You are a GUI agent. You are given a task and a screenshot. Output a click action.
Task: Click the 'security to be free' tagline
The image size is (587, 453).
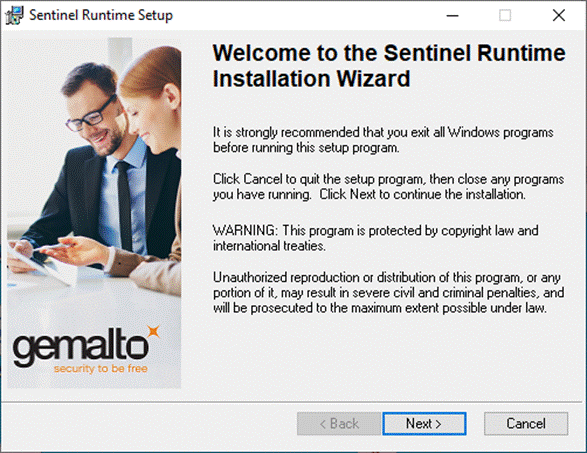(x=100, y=369)
